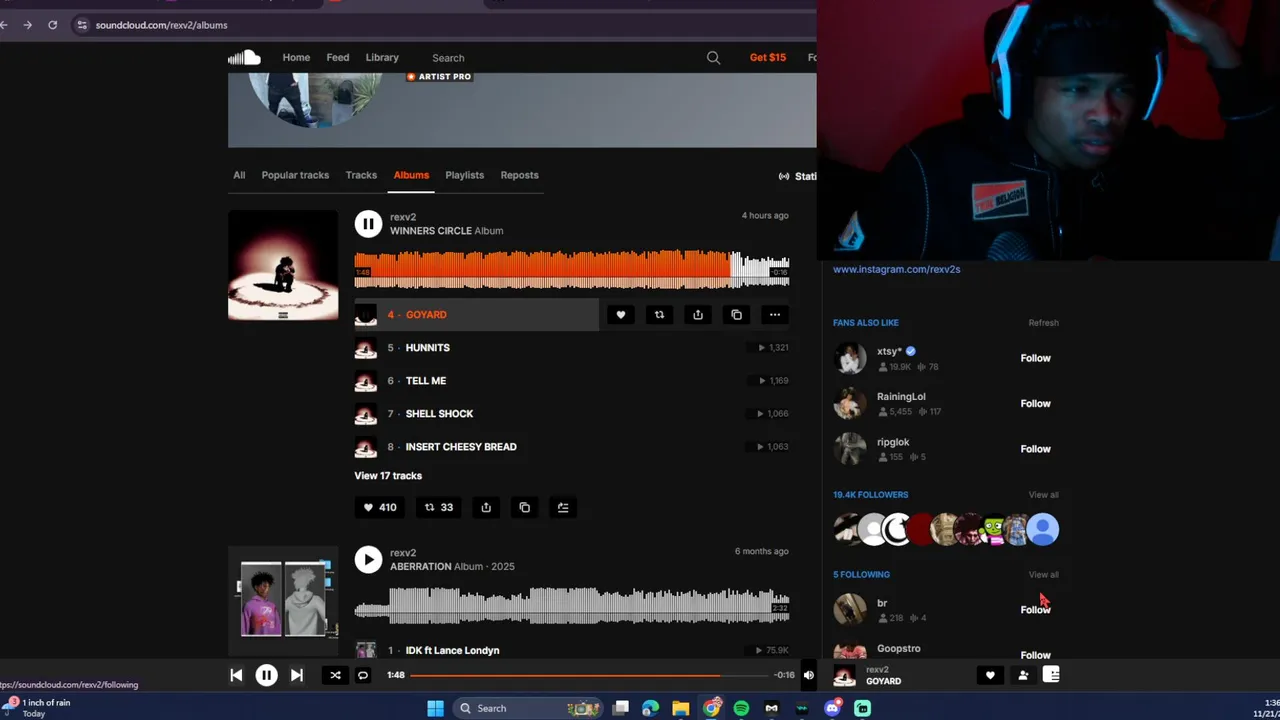
Task: Open the Windows Start menu
Action: 435,708
